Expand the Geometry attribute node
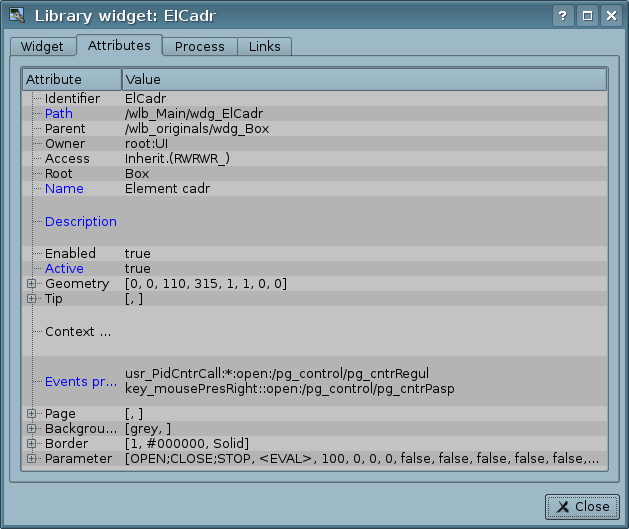 pos(32,284)
